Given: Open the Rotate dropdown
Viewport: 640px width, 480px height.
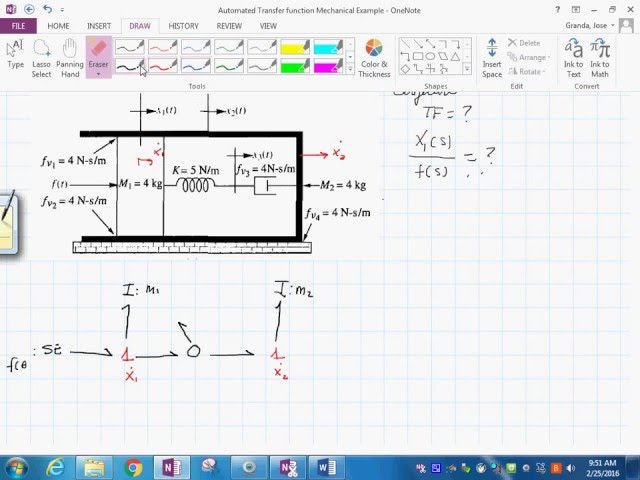Looking at the screenshot, I should point(527,71).
